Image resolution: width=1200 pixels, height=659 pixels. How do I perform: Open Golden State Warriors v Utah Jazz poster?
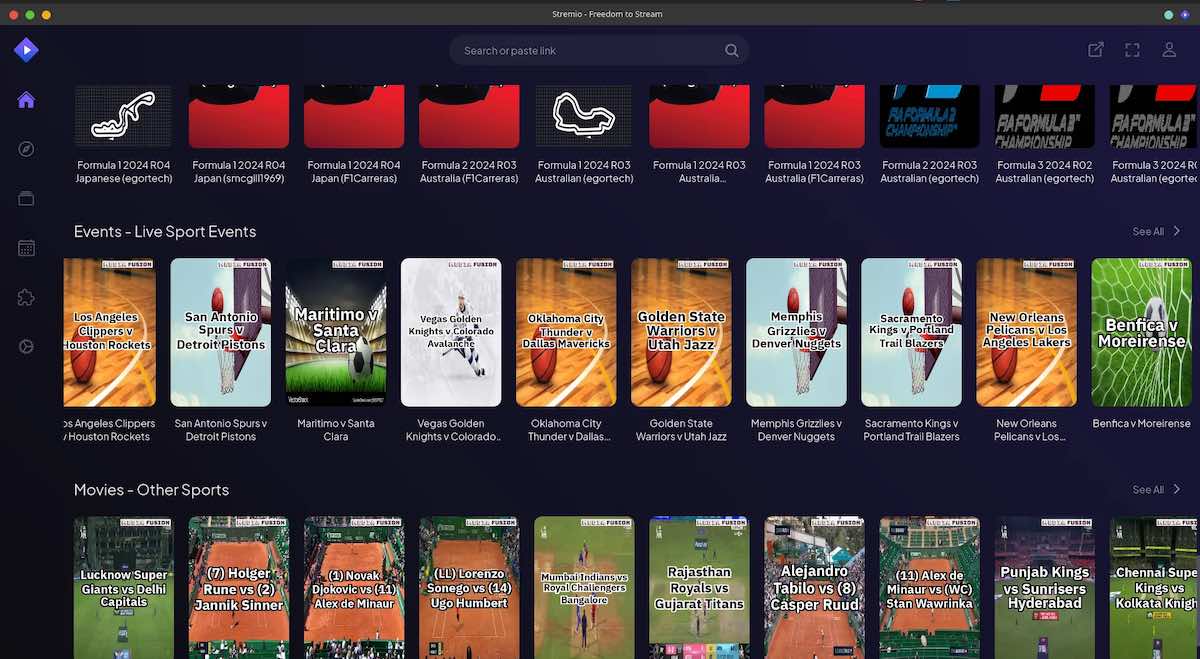pos(680,333)
